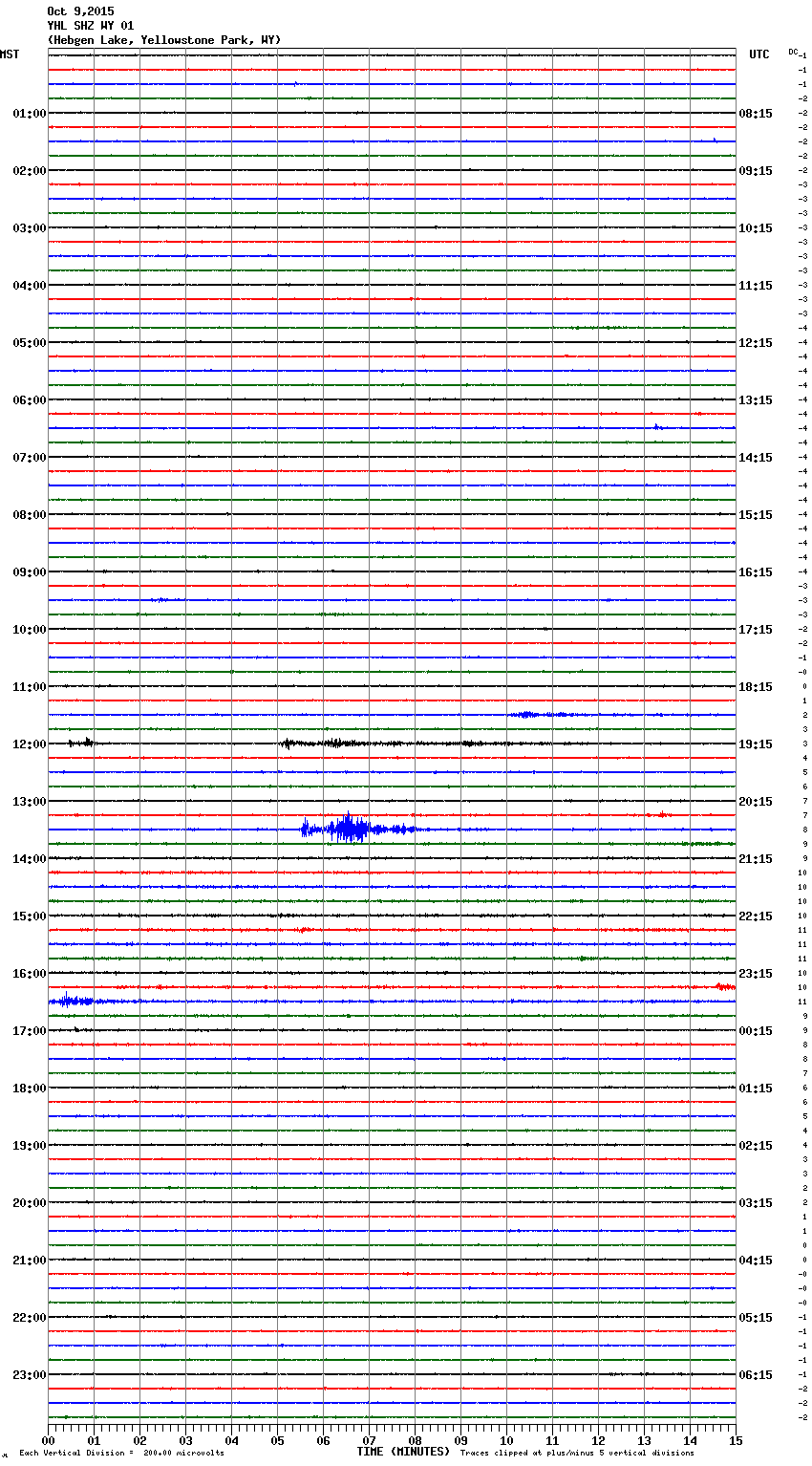Click the "(Hebgen Lake, Yellowstone Park, WY)" title

coord(163,40)
